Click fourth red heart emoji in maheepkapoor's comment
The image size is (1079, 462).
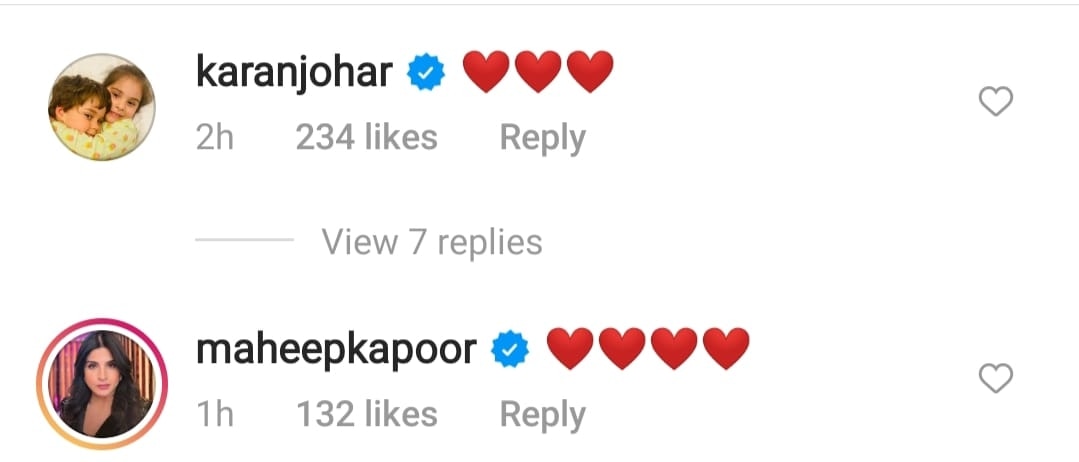[727, 348]
